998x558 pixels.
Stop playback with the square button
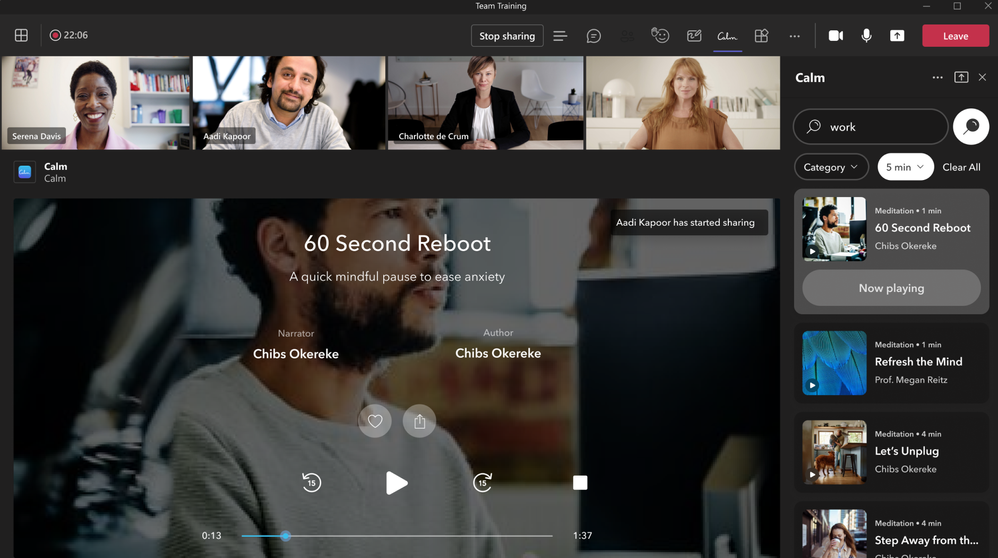(580, 482)
